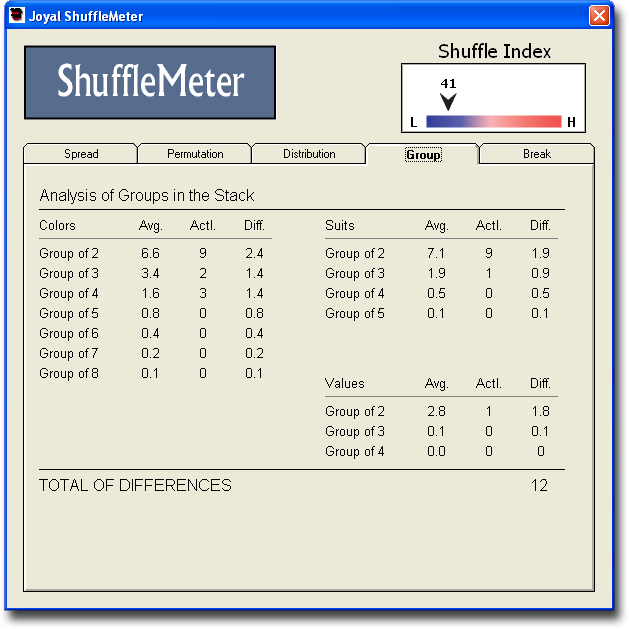Screen dimensions: 629x629
Task: Click the 6.6 average in Colors
Action: tap(150, 254)
